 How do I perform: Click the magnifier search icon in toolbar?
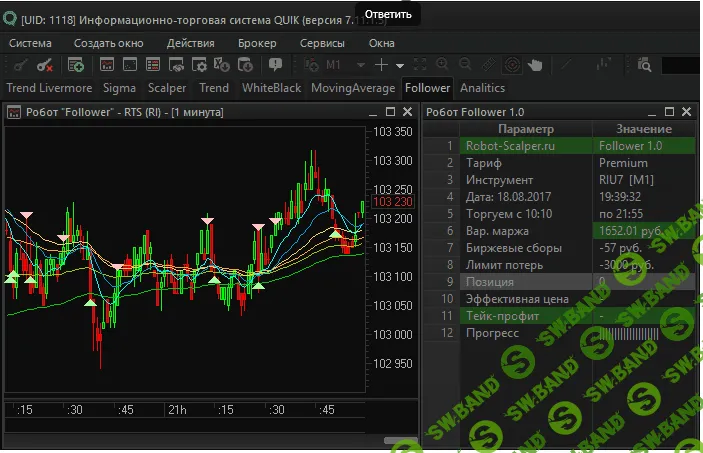point(644,65)
